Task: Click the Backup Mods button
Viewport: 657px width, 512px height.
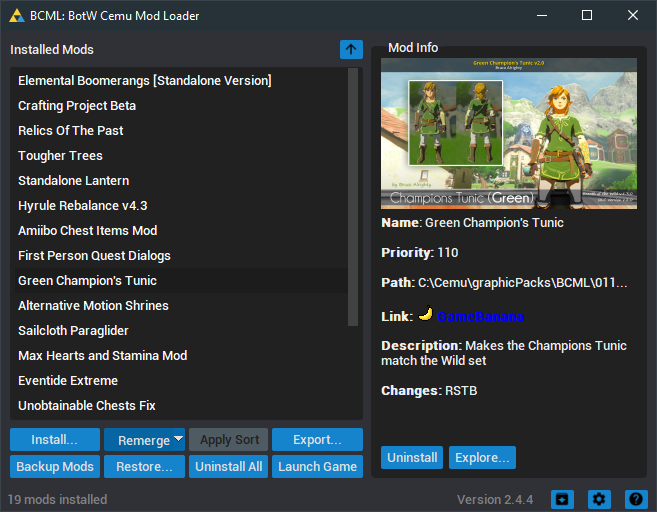Action: click(55, 466)
